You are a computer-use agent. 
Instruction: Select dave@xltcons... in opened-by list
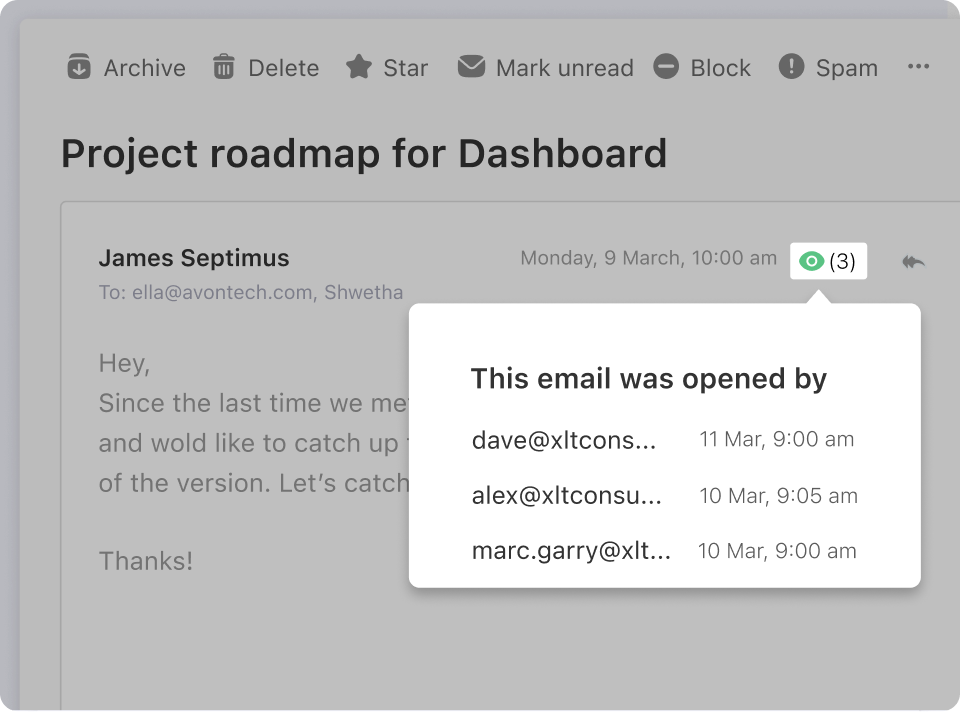564,440
